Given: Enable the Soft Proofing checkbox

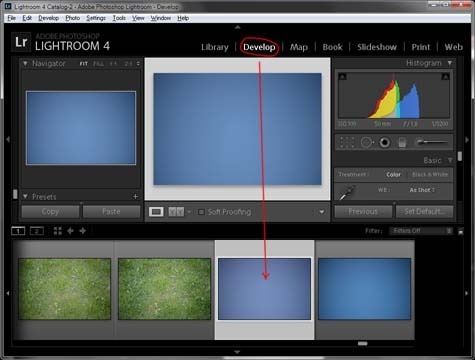Looking at the screenshot, I should (x=201, y=212).
